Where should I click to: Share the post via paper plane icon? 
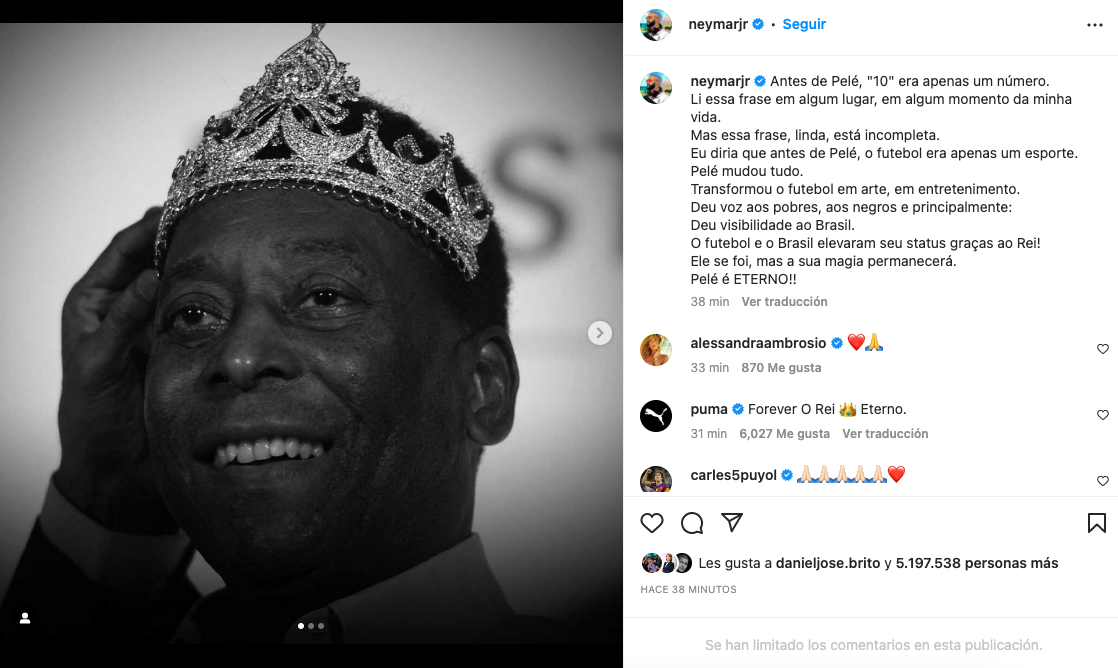click(732, 523)
